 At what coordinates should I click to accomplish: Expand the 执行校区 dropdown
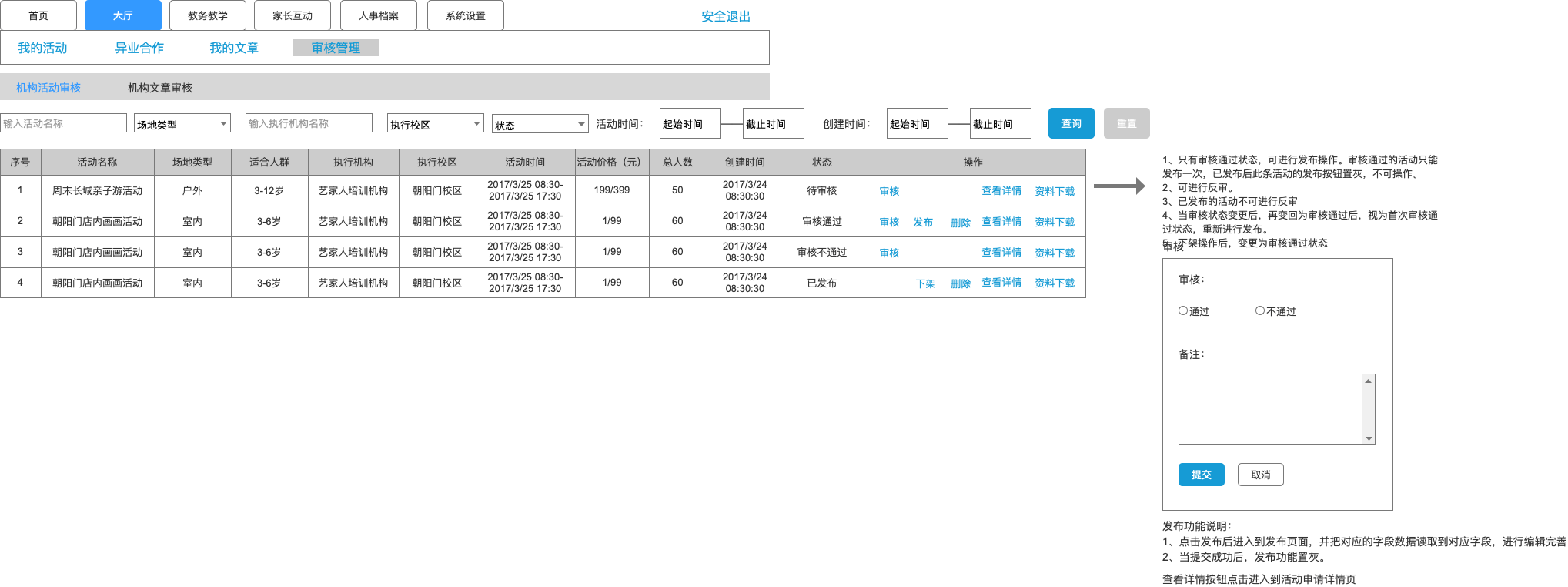436,123
